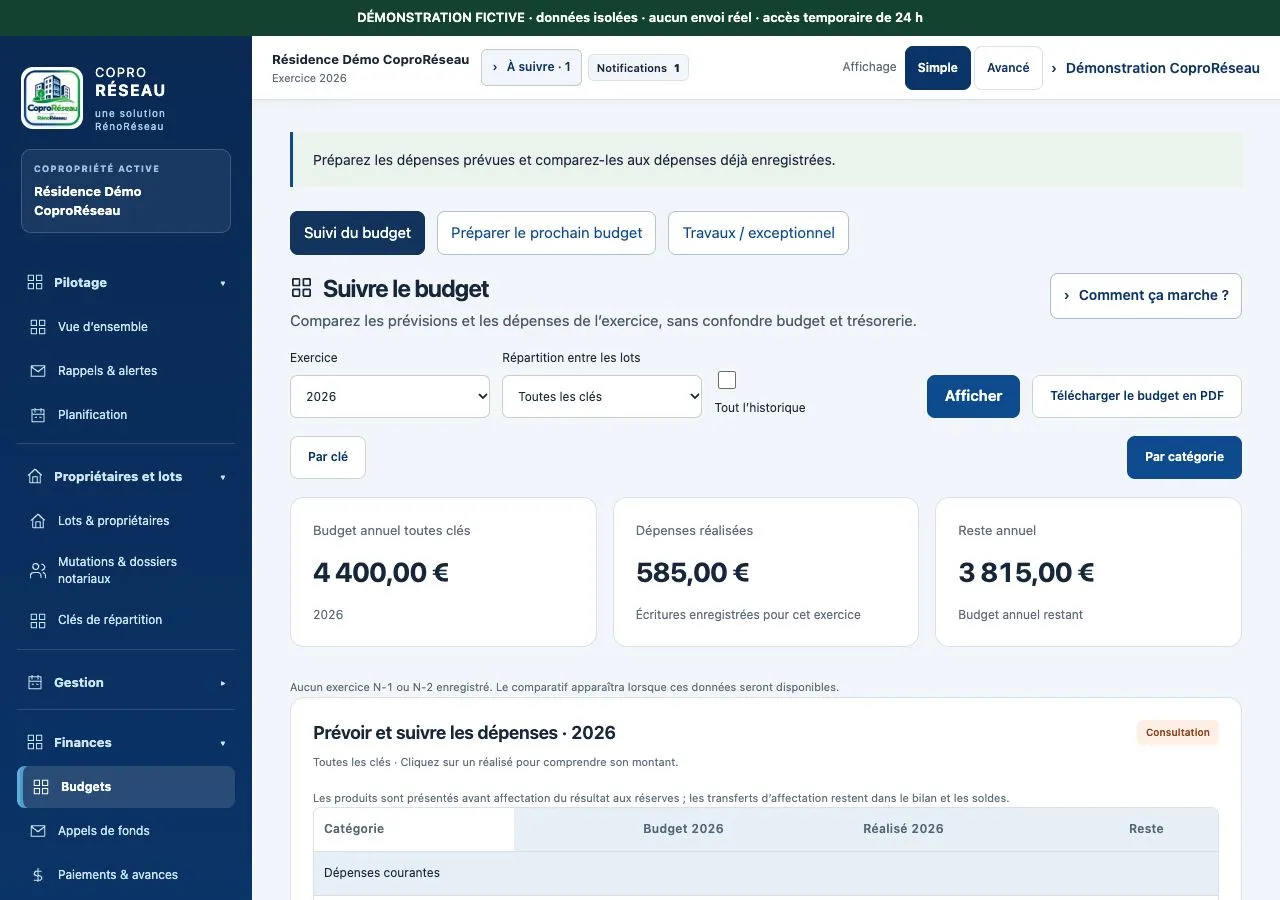Click the grid icon next to Suivre le budget

pos(301,289)
